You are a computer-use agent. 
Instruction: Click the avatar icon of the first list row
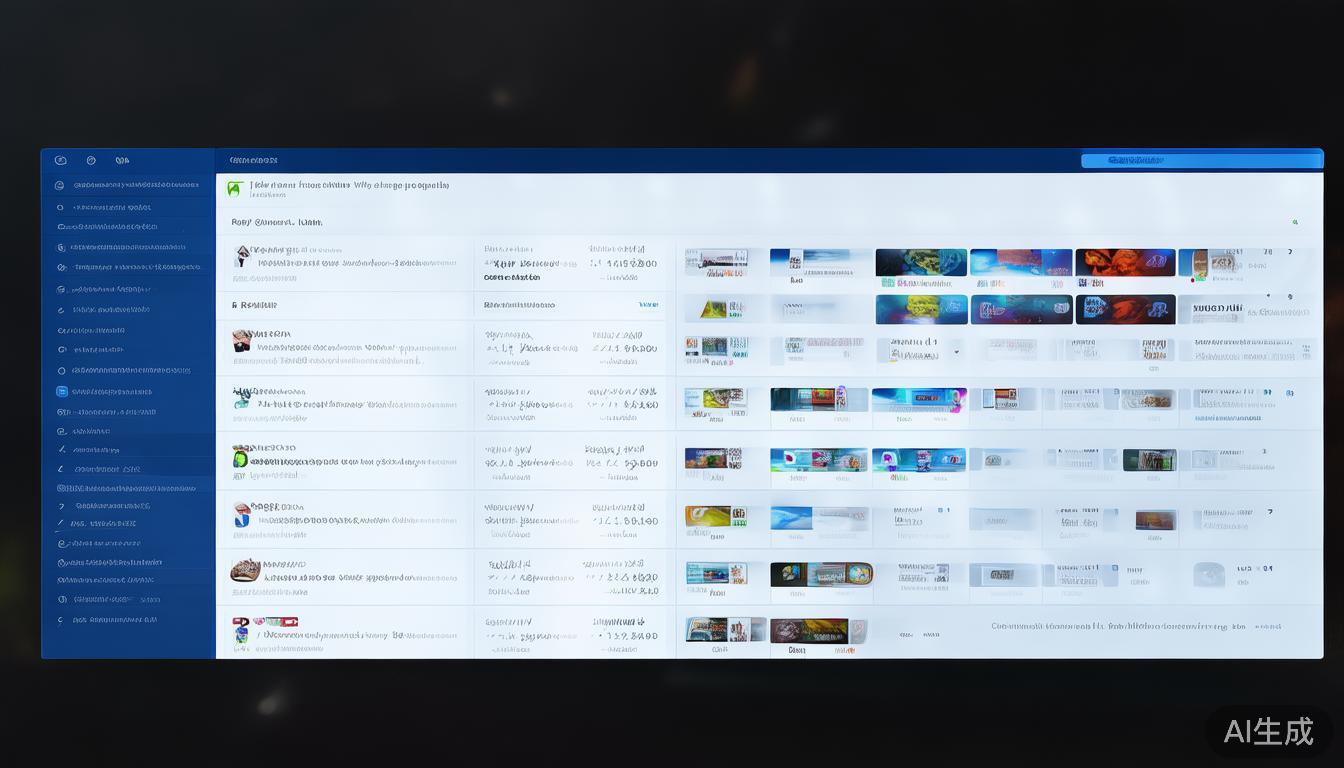(x=242, y=257)
